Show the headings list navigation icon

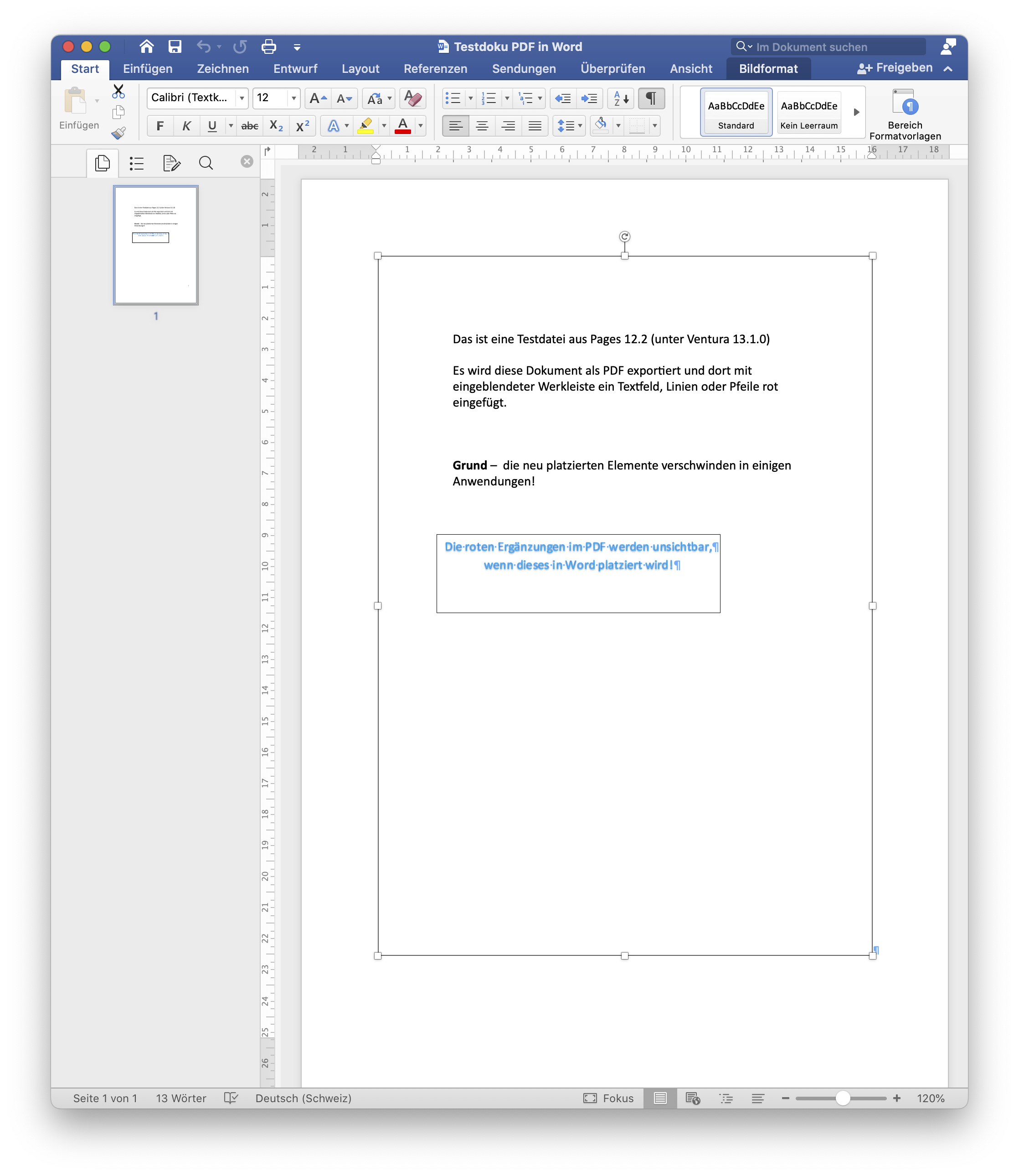point(136,164)
